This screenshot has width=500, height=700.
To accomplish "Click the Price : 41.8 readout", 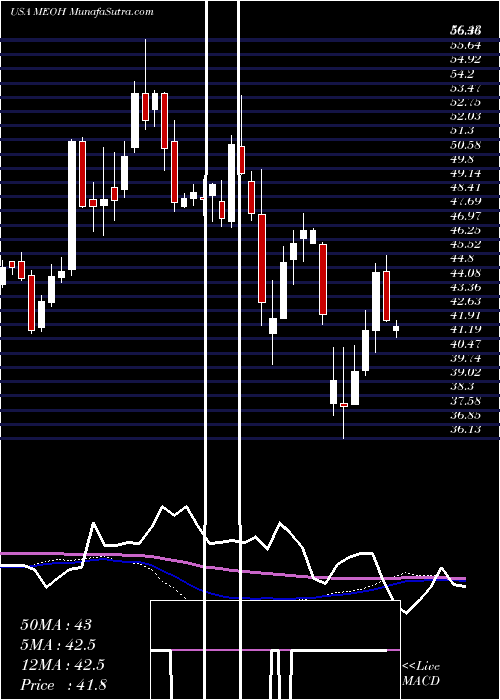I will click(x=63, y=685).
